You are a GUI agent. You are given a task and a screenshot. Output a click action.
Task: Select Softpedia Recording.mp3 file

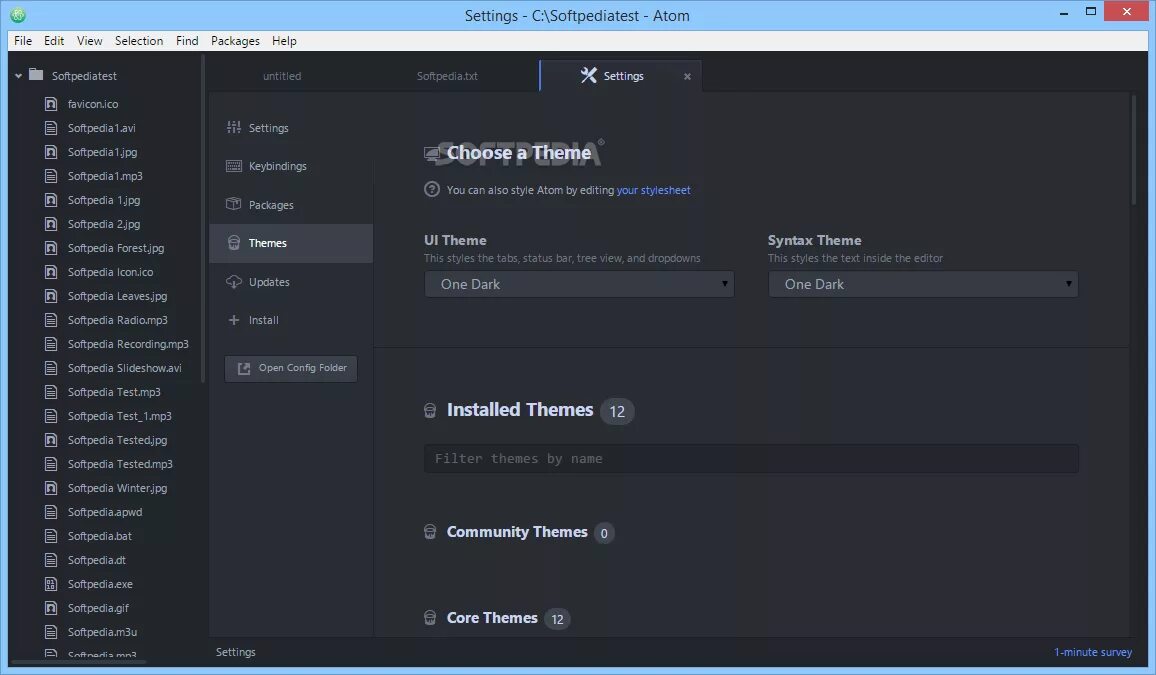(128, 344)
